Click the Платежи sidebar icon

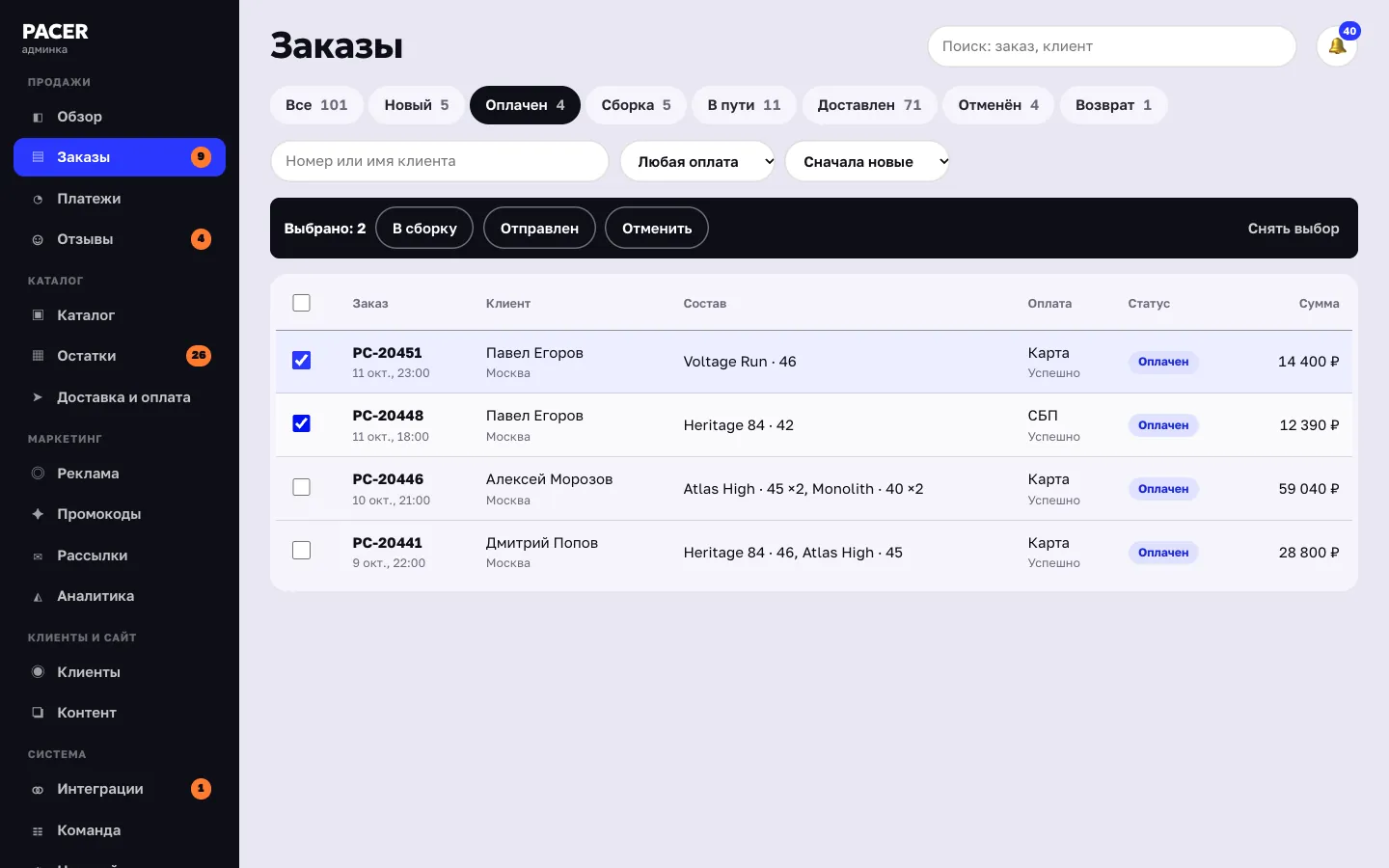click(38, 199)
